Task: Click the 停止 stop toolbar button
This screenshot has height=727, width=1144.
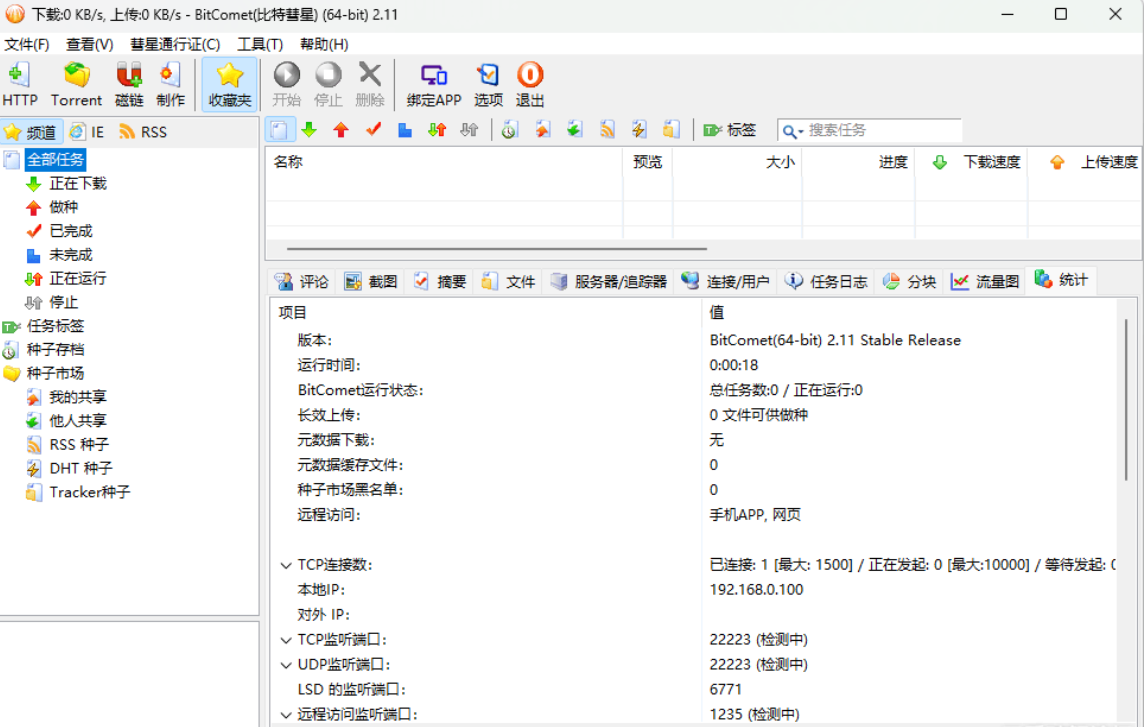Action: pyautogui.click(x=328, y=84)
